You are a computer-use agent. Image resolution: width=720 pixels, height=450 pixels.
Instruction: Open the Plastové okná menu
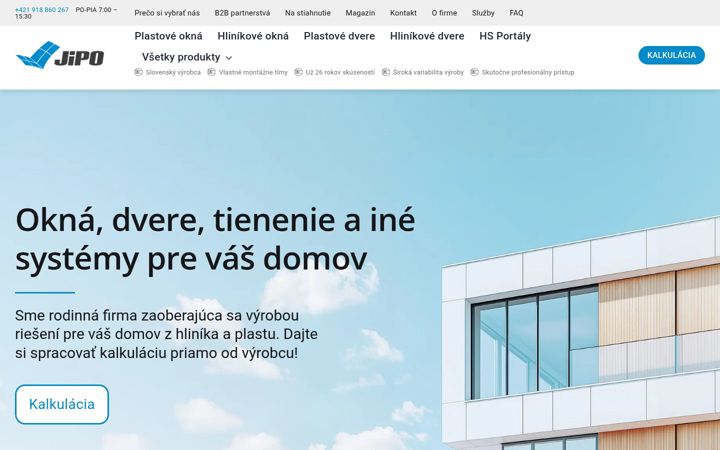click(x=169, y=36)
